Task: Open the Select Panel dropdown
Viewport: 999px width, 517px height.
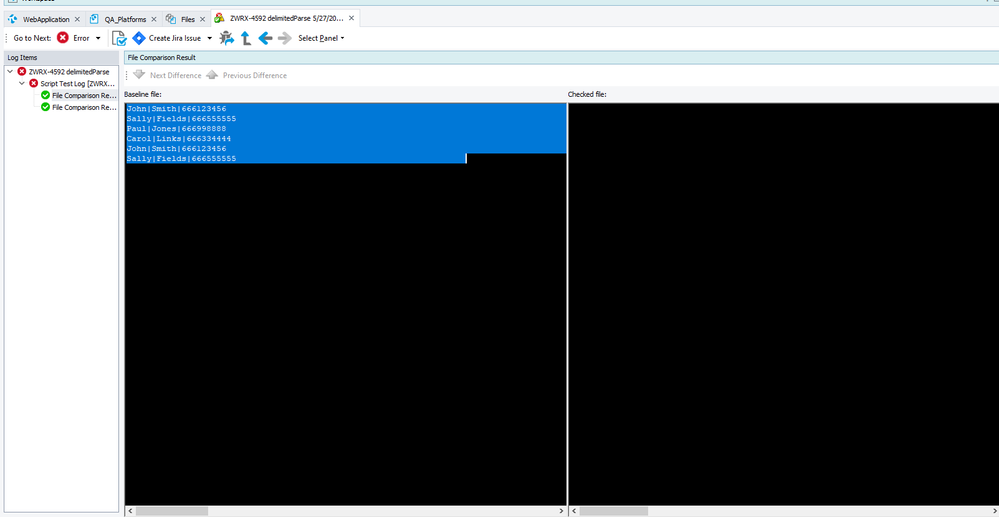Action: click(x=320, y=38)
